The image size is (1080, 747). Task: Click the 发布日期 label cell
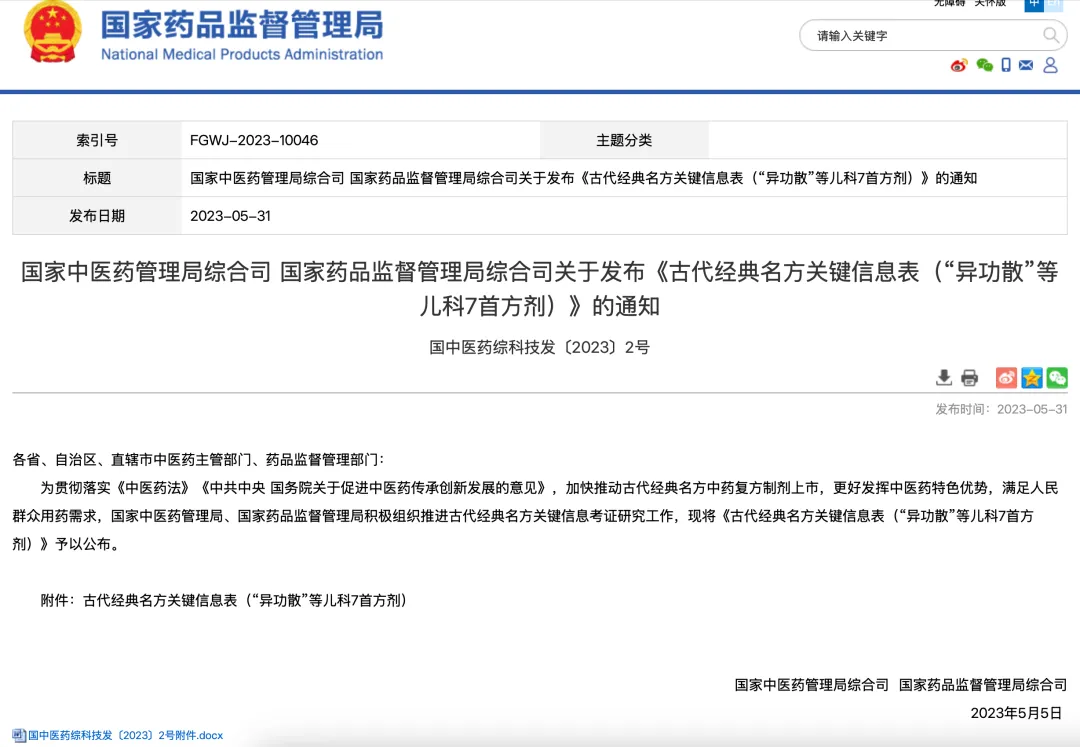tap(97, 216)
